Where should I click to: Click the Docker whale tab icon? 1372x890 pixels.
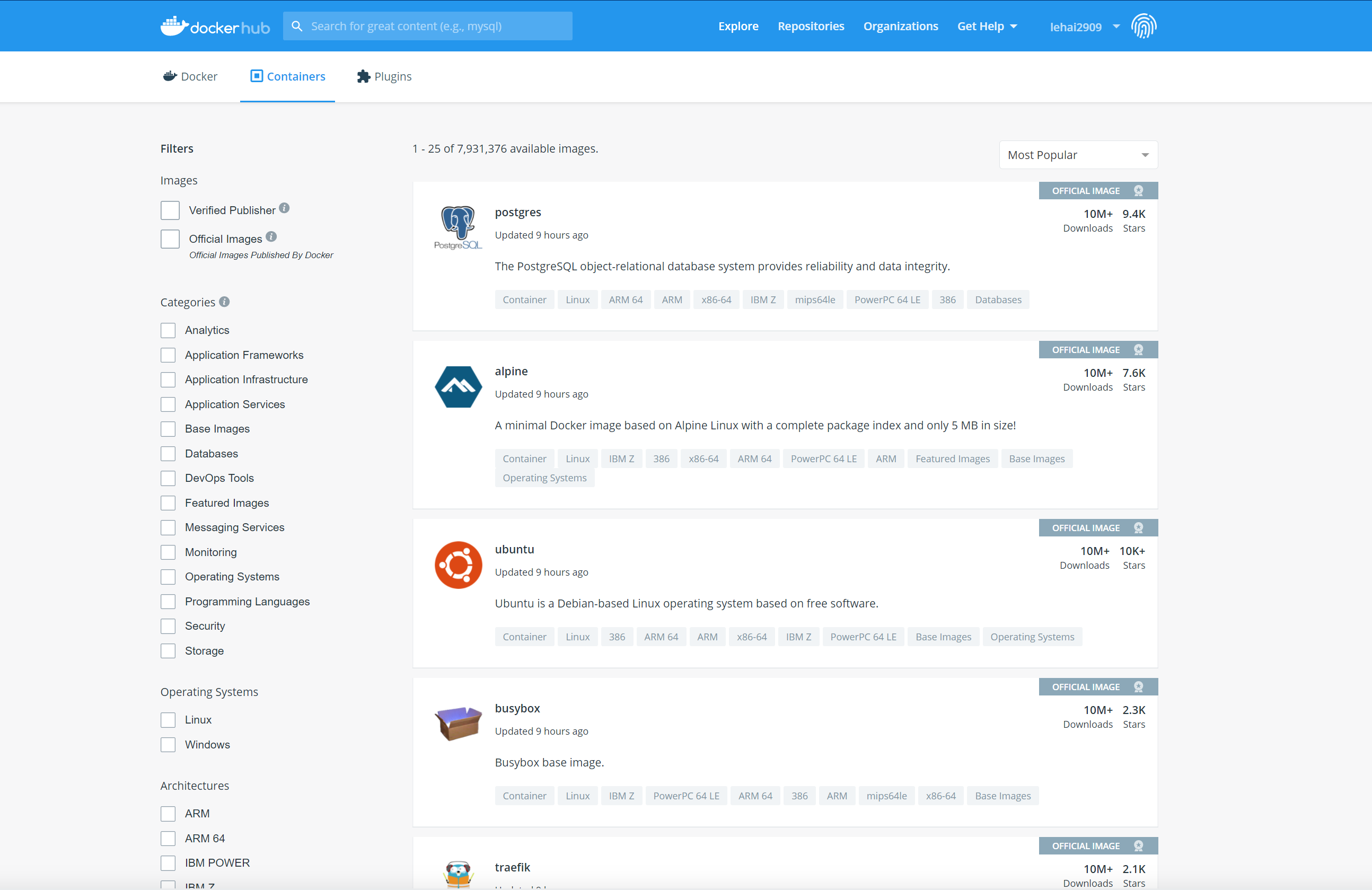coord(170,76)
